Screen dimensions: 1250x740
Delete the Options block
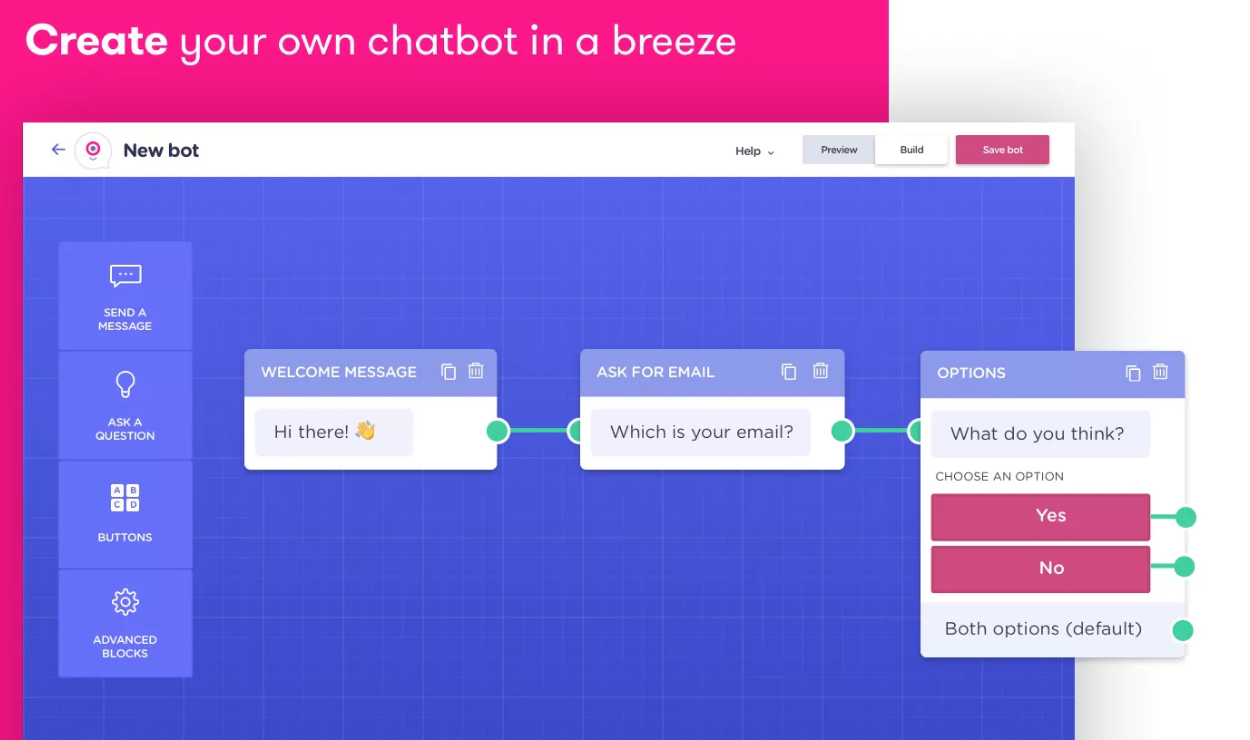(1160, 372)
